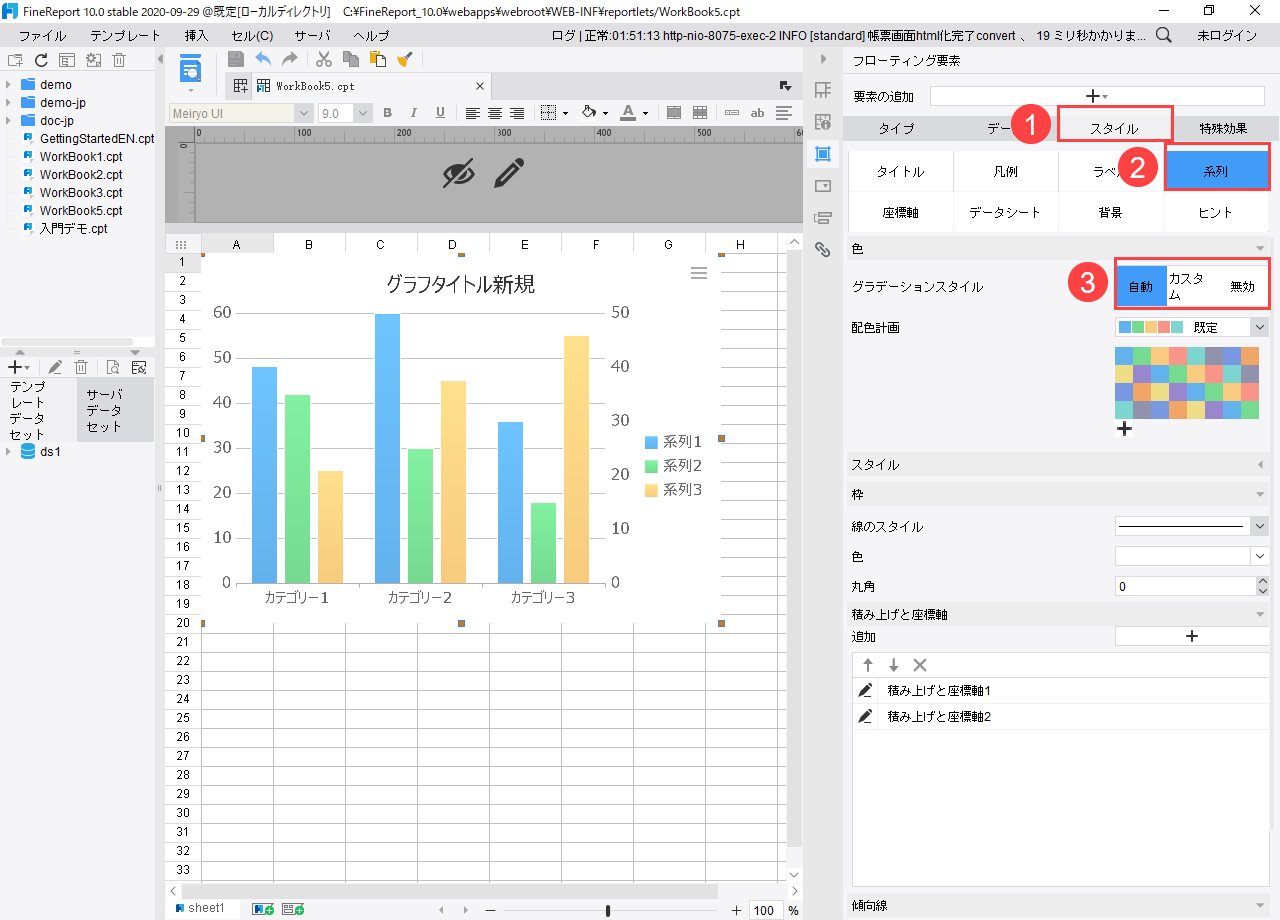
Task: Center-align the text
Action: [x=495, y=113]
